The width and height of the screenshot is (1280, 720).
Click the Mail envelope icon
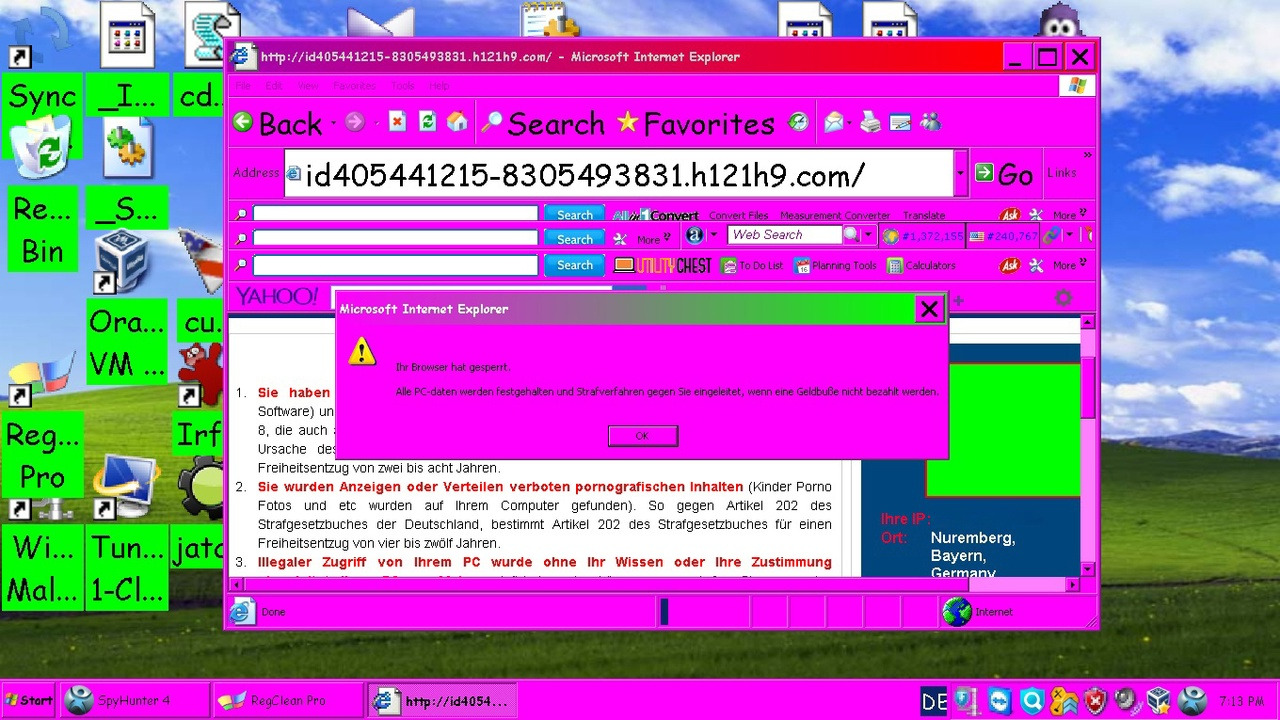(x=833, y=122)
